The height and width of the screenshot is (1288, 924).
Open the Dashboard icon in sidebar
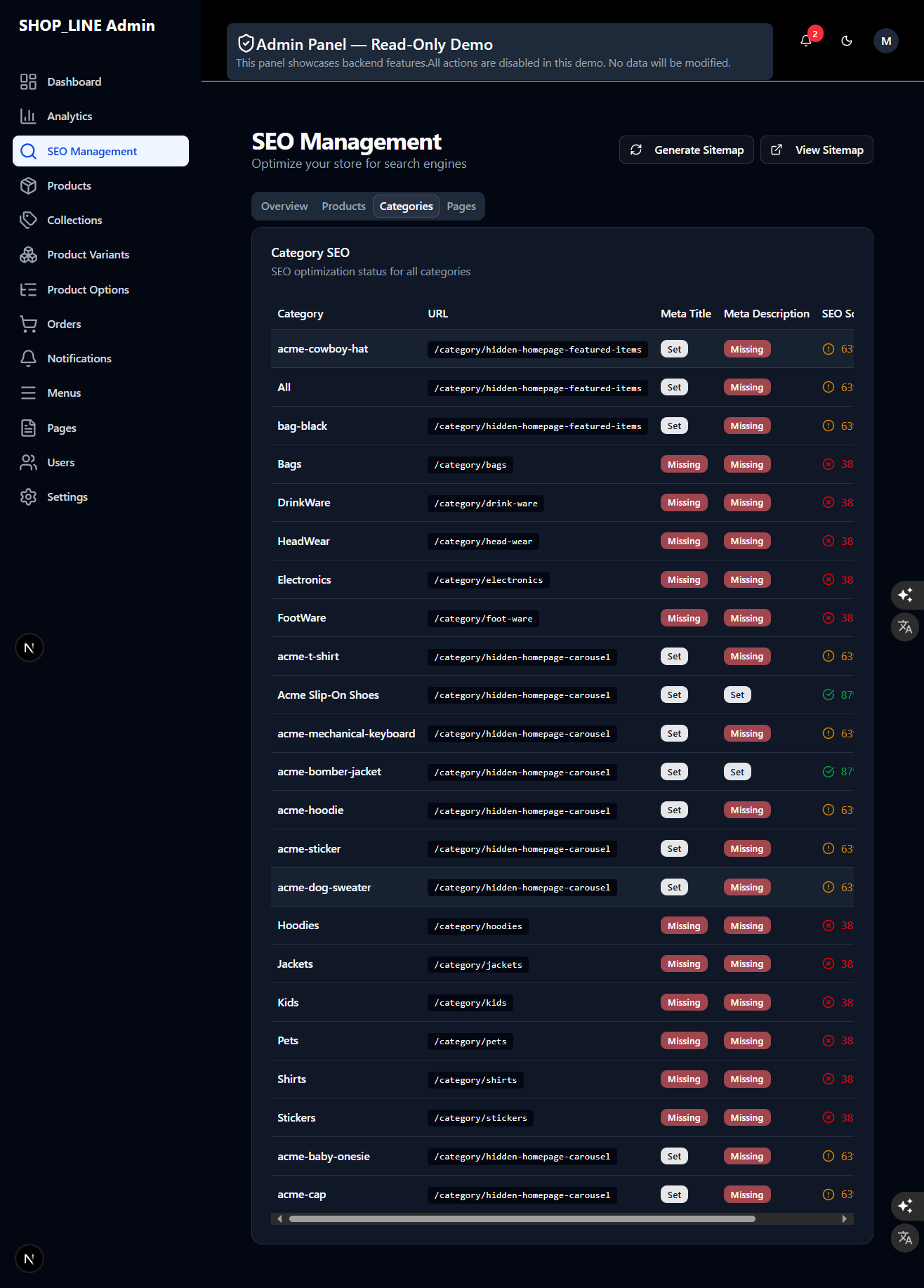click(x=28, y=82)
